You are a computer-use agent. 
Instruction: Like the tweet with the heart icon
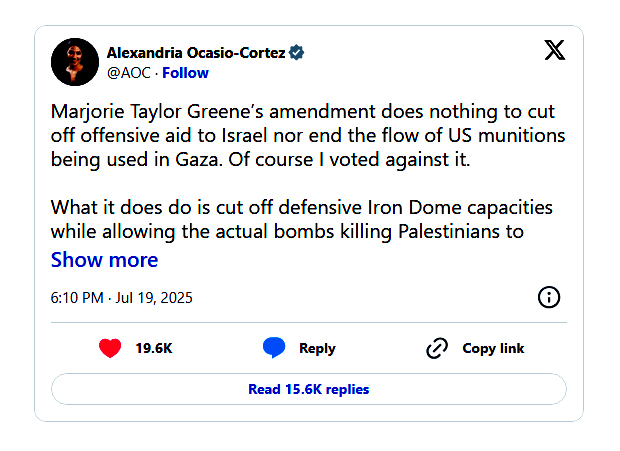pos(110,348)
